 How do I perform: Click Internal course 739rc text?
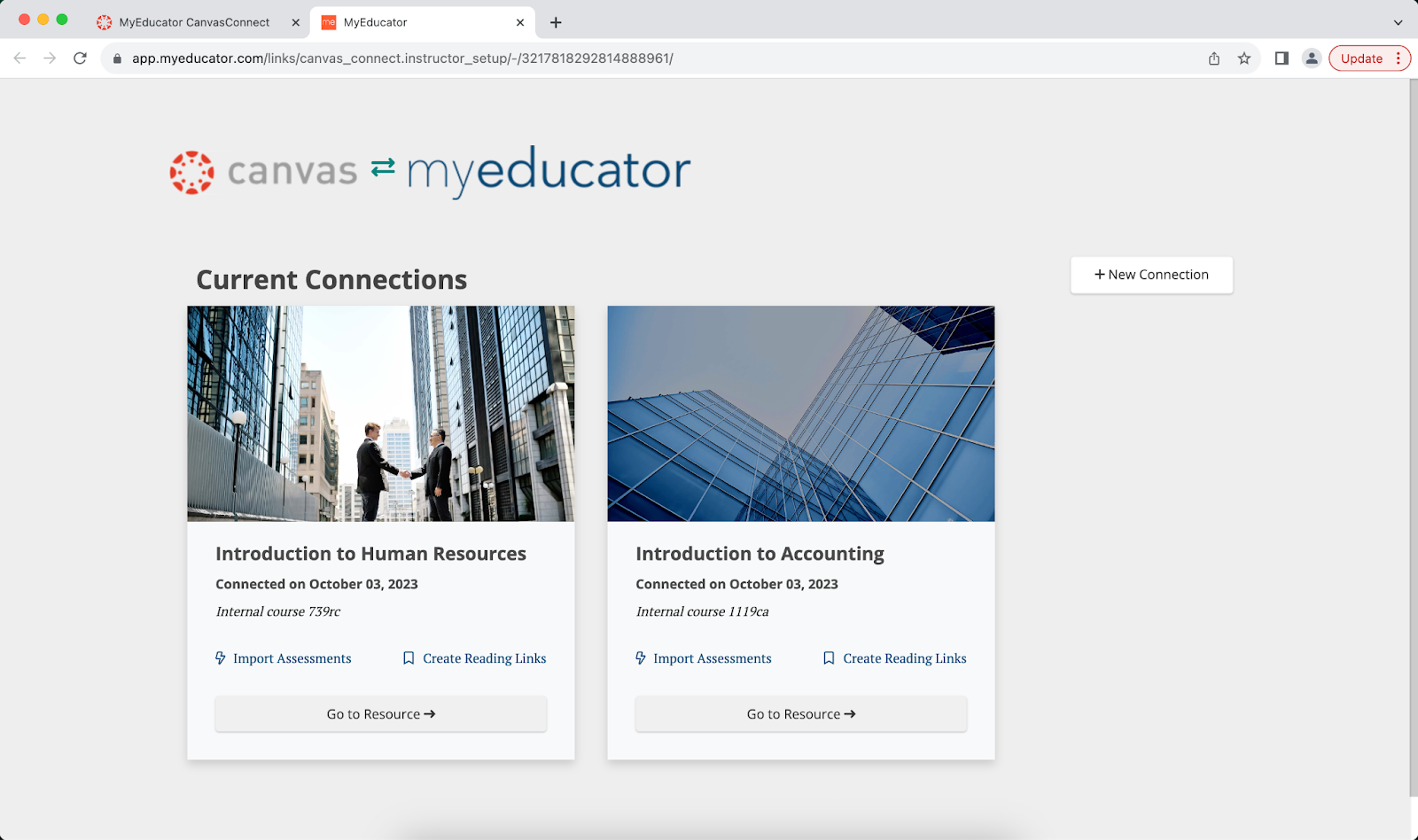pos(277,611)
